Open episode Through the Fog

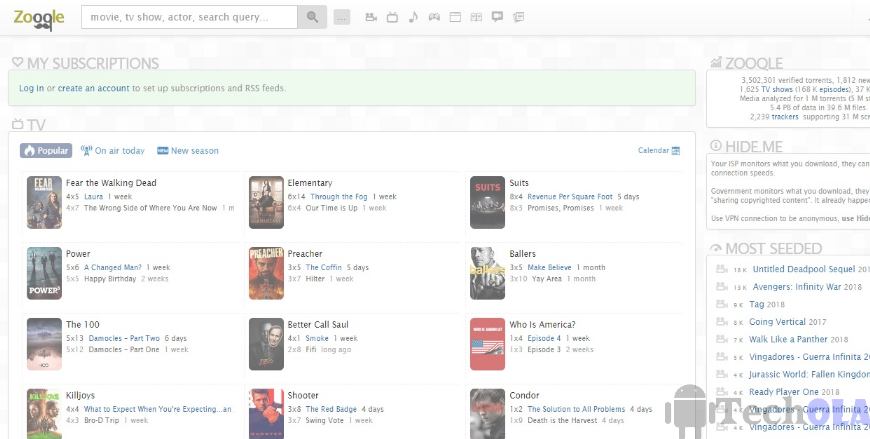click(x=338, y=196)
